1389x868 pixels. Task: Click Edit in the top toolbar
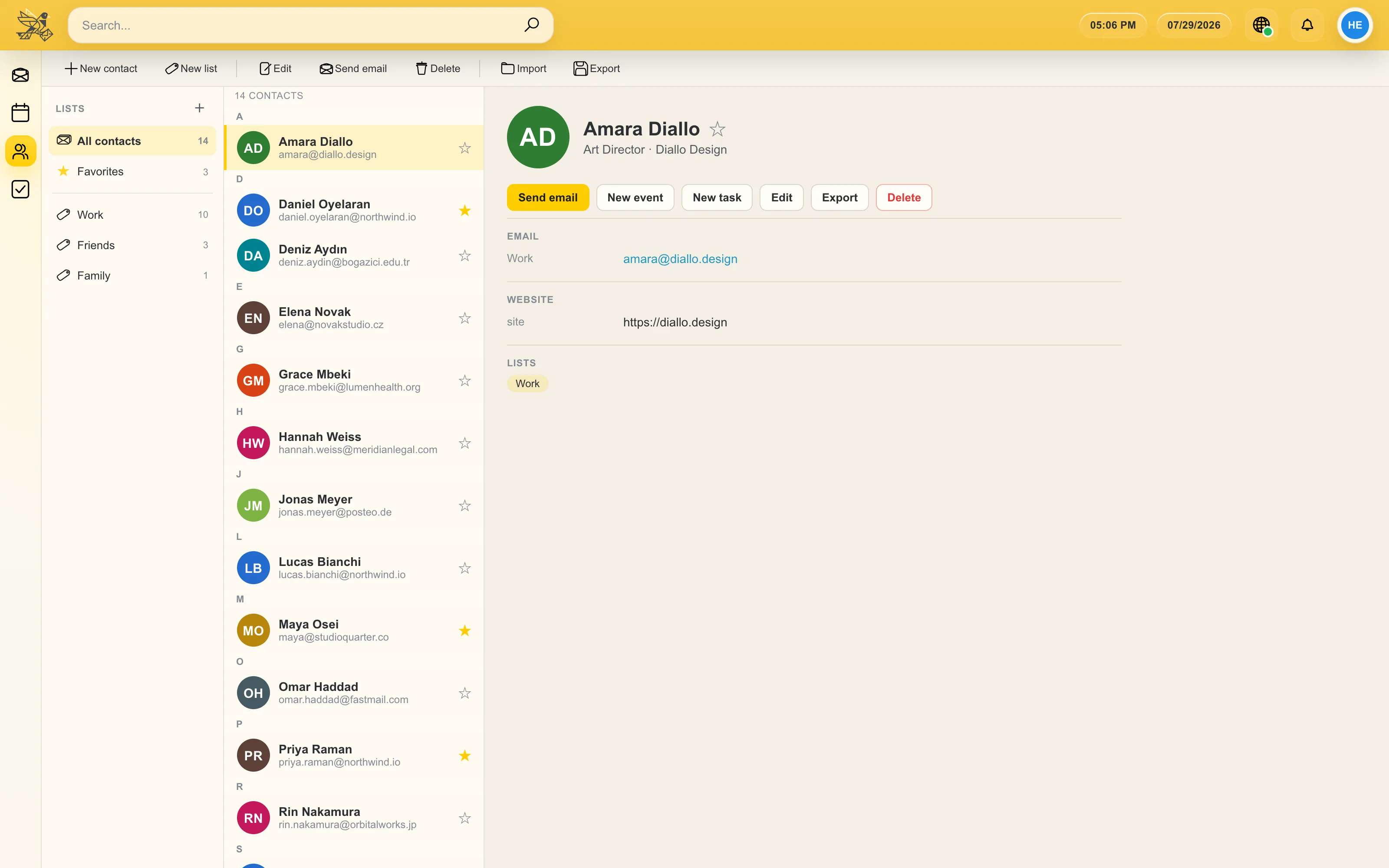pos(276,68)
